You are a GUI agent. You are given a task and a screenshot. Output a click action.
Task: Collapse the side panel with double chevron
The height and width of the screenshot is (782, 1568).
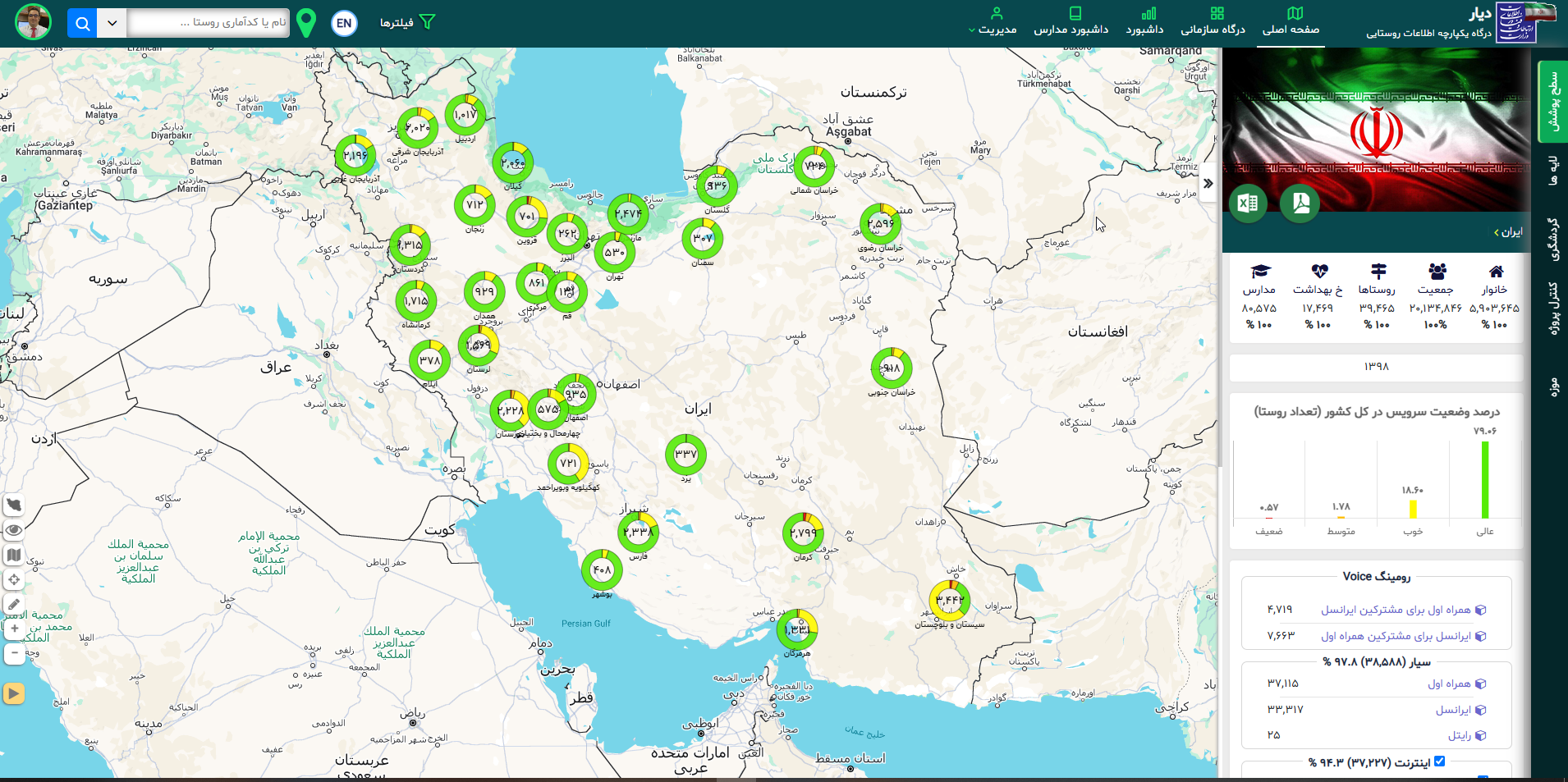click(x=1208, y=184)
